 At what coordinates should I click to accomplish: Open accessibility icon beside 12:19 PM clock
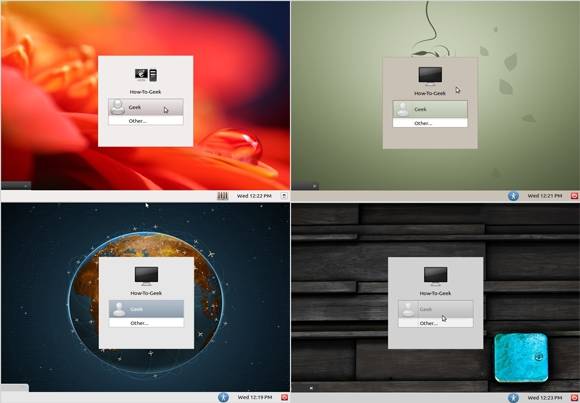pyautogui.click(x=223, y=397)
